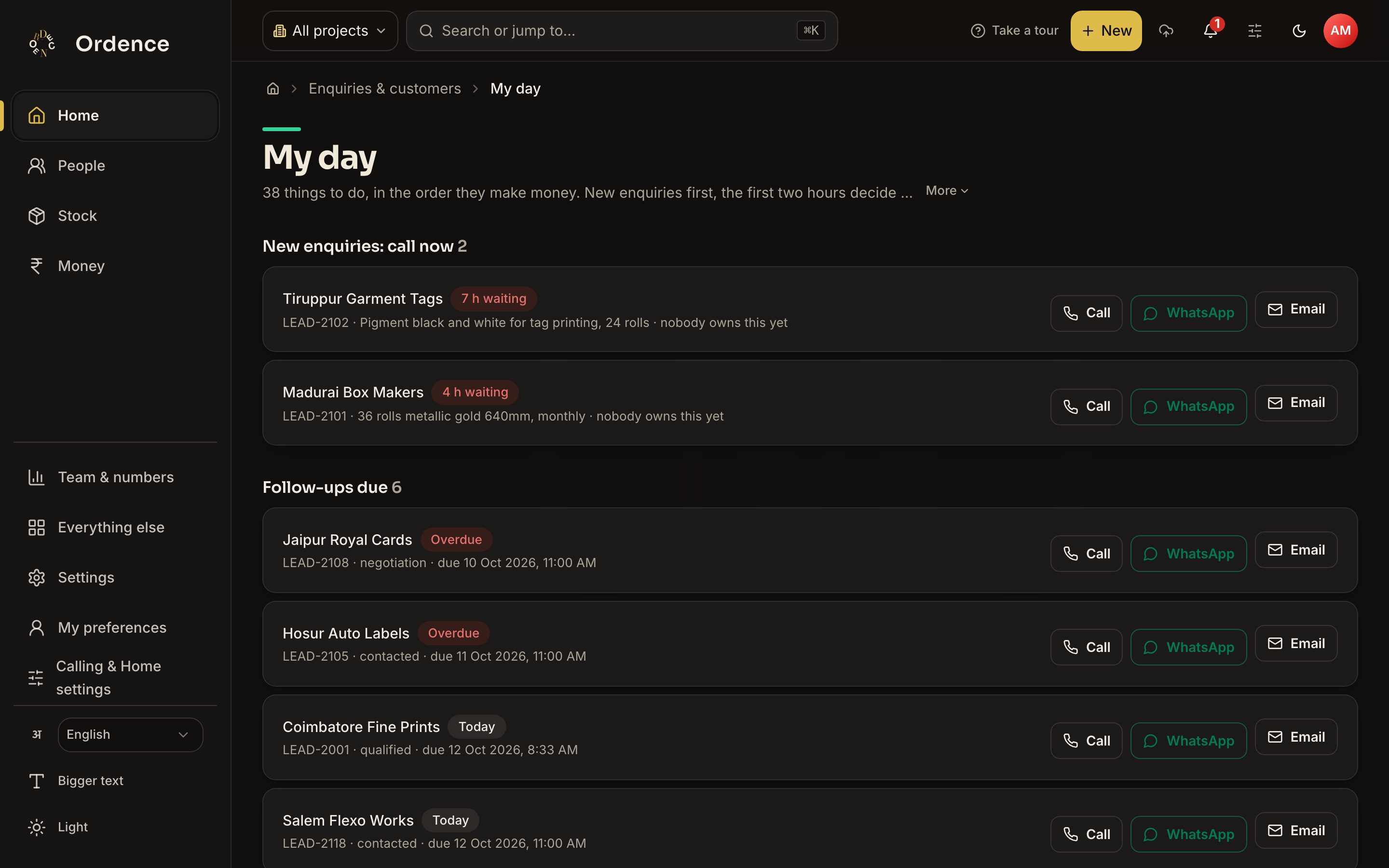Open the cloud upload sync icon
Viewport: 1389px width, 868px height.
coord(1166,30)
